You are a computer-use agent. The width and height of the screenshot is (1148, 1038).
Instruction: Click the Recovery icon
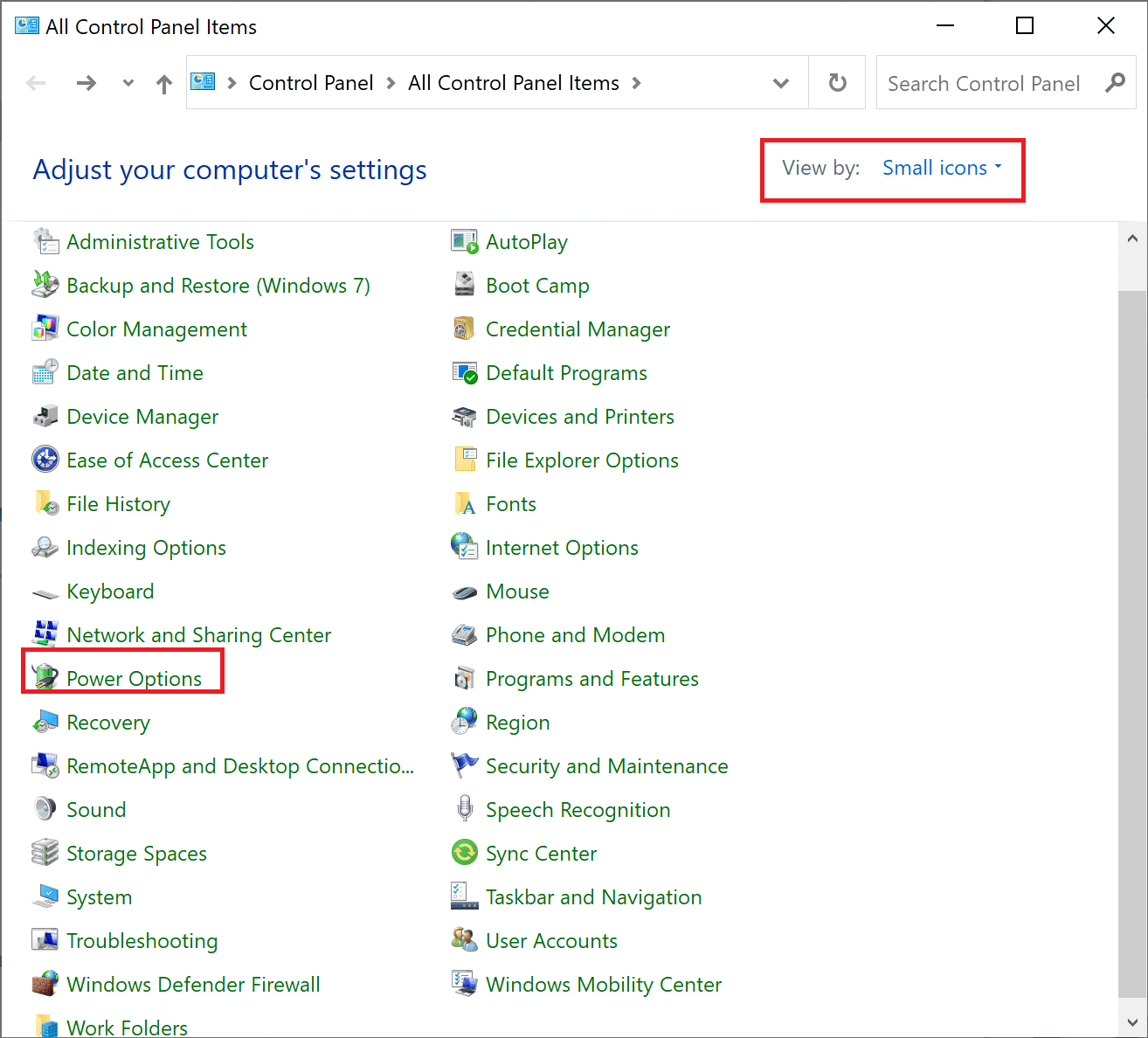tap(45, 722)
